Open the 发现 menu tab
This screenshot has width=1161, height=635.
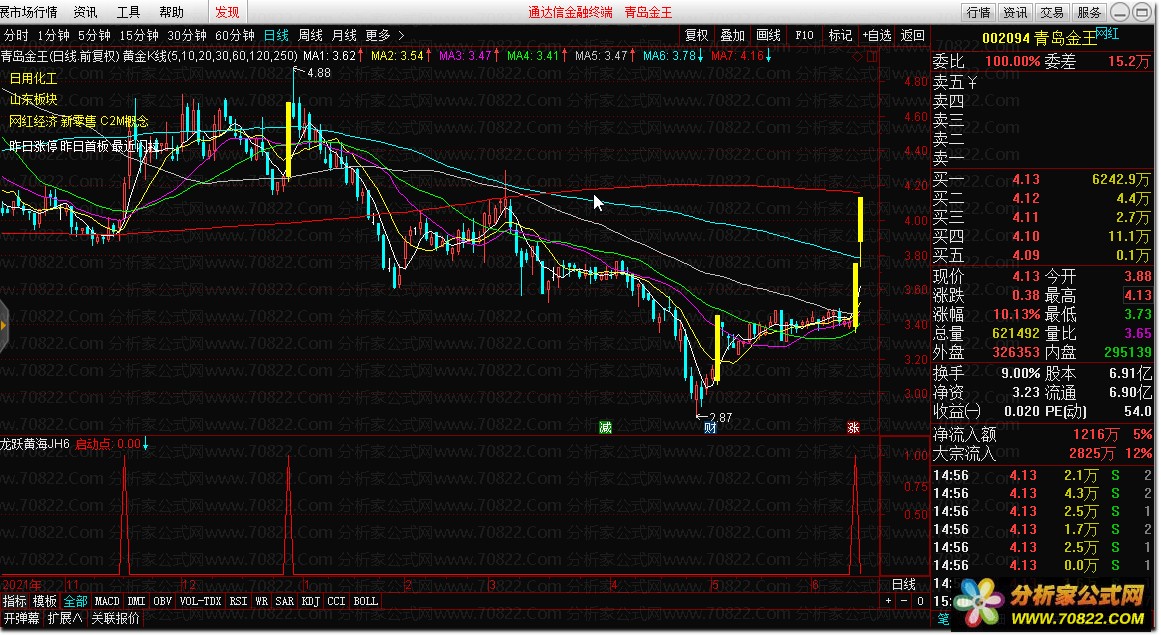227,12
